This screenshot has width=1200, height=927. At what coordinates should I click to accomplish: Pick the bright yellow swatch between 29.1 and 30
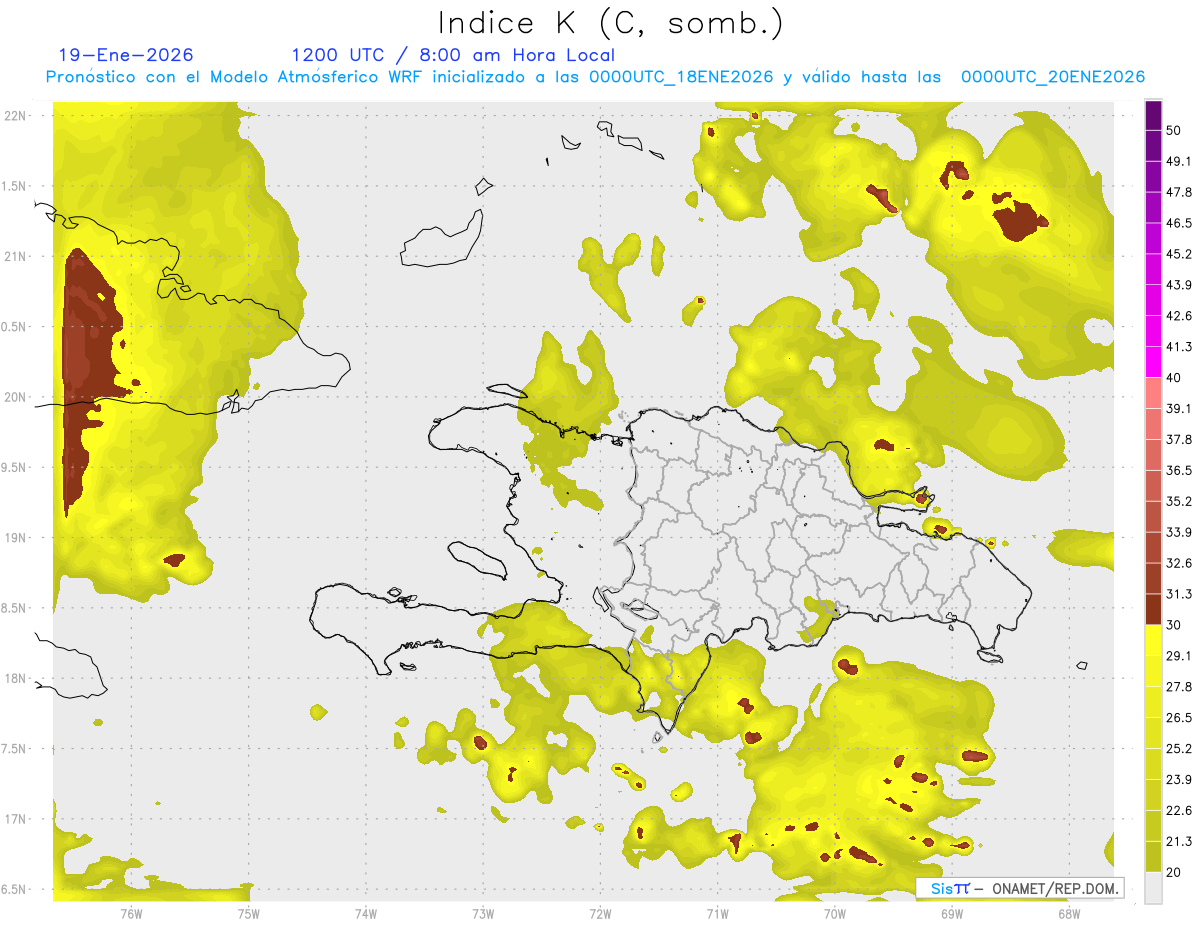[x=1153, y=641]
